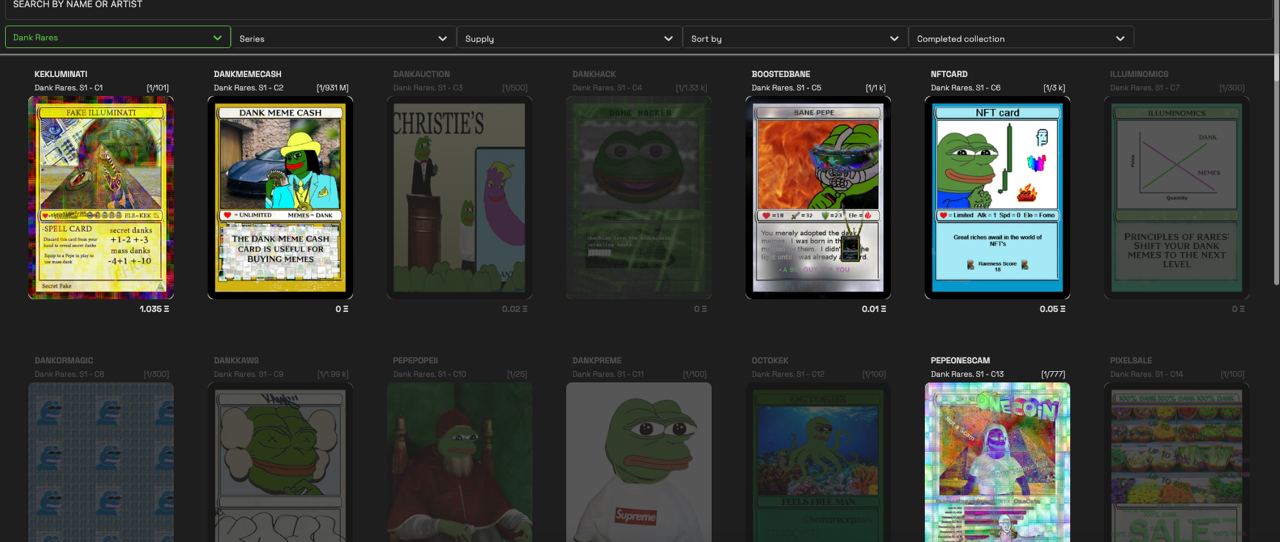This screenshot has width=1280, height=542.
Task: Open the DANKHACK card image
Action: pyautogui.click(x=639, y=197)
